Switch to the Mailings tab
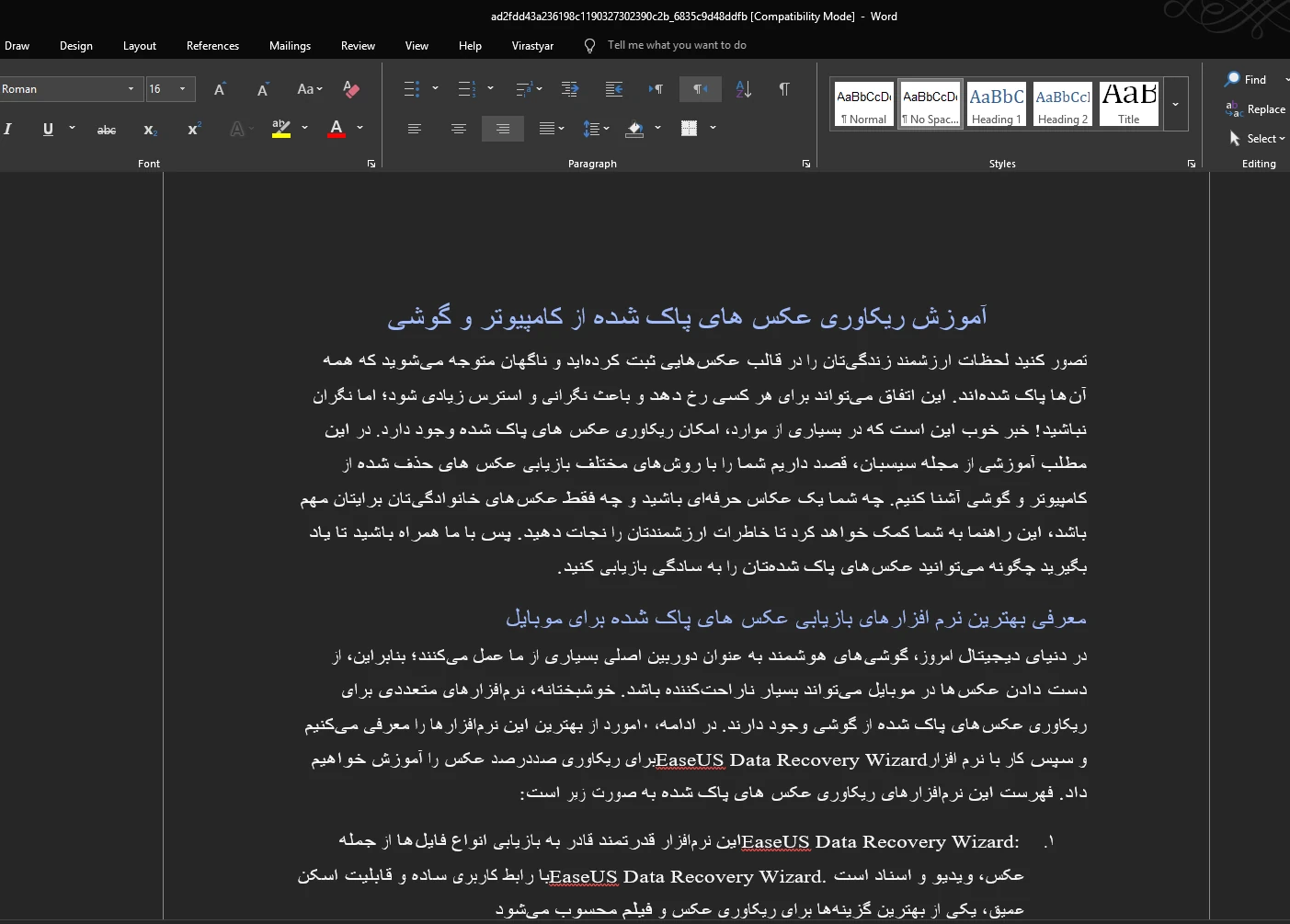1290x924 pixels. tap(290, 46)
